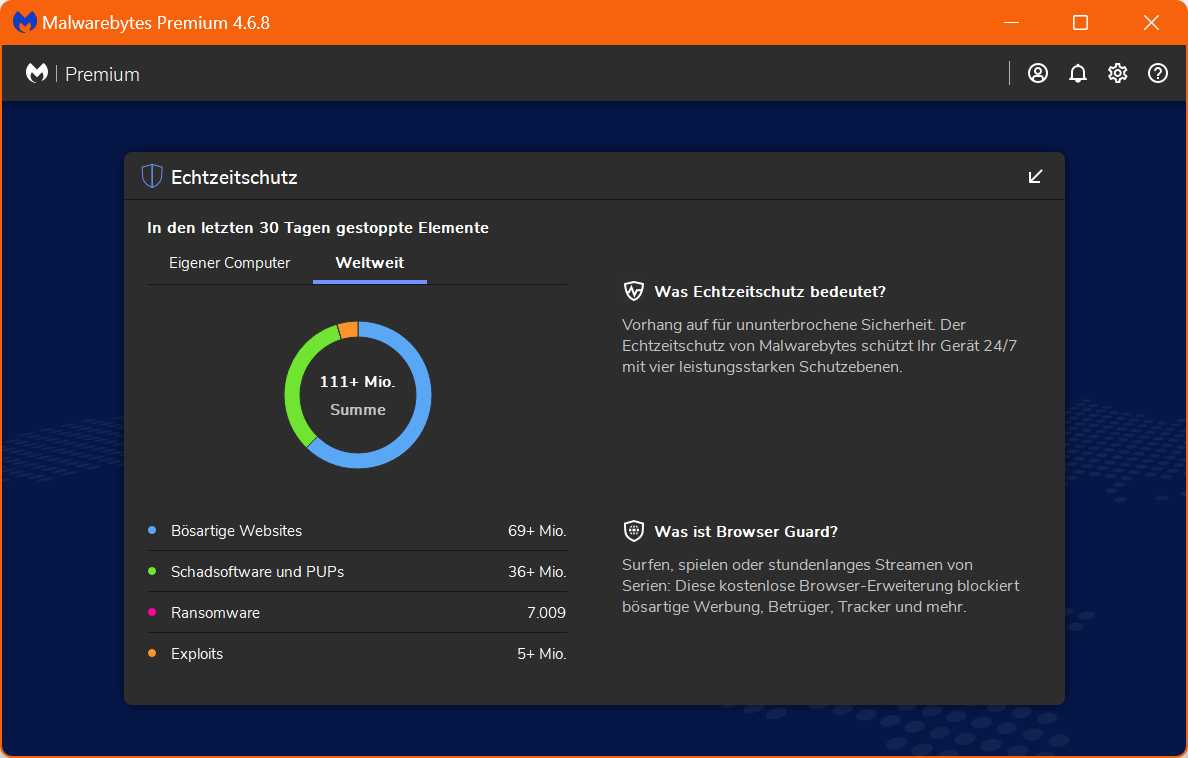
Task: Click the shield icon beside Was Echtzeitschutz bedeutet
Action: [x=633, y=290]
